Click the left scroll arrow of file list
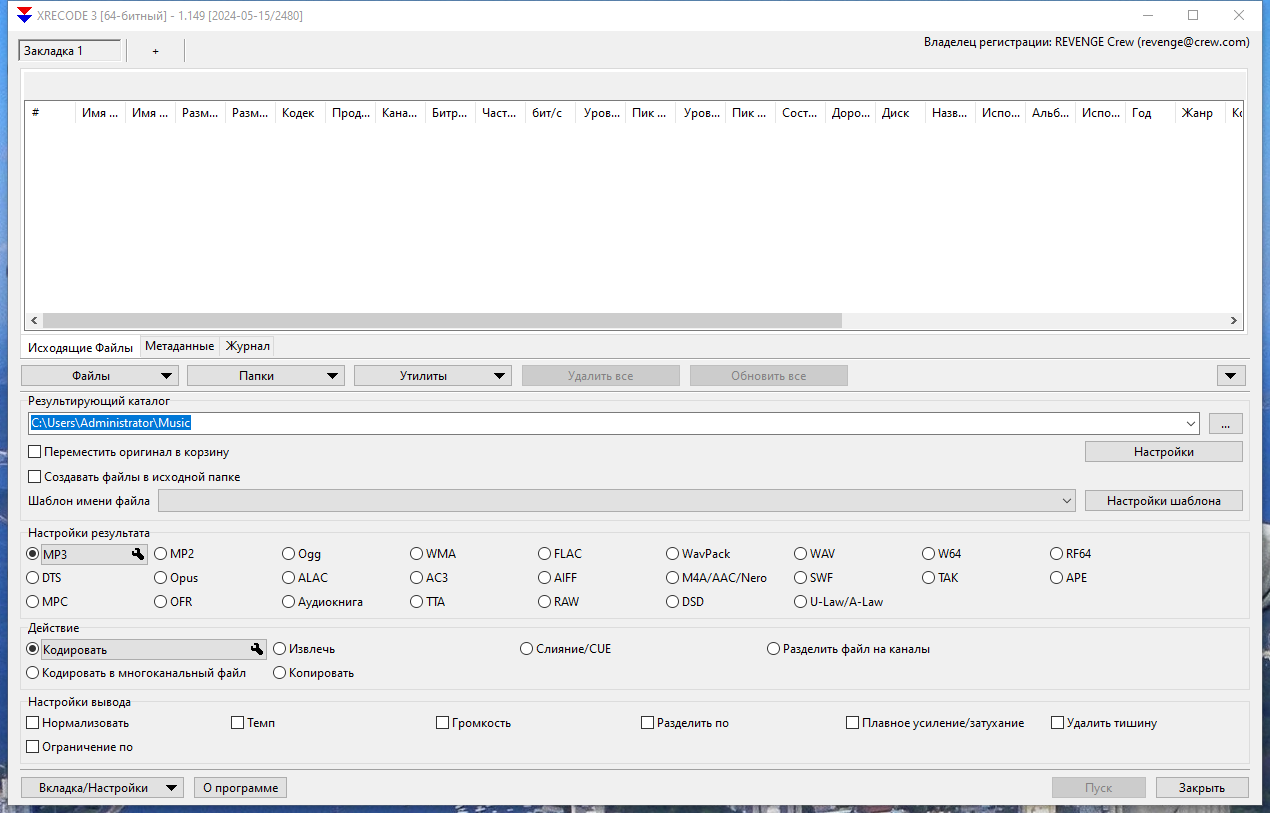 click(x=33, y=321)
